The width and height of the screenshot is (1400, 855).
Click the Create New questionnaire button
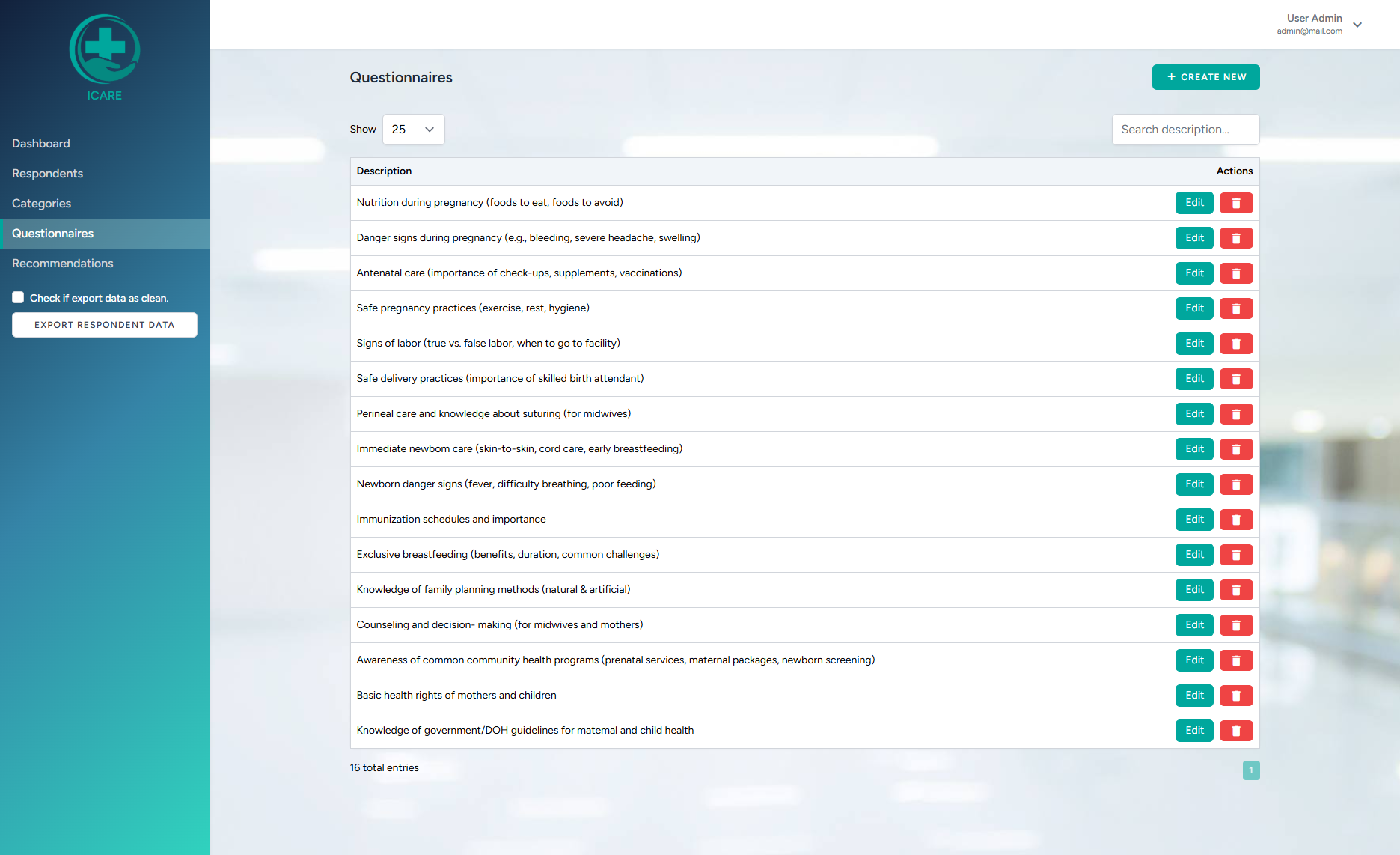pos(1205,76)
